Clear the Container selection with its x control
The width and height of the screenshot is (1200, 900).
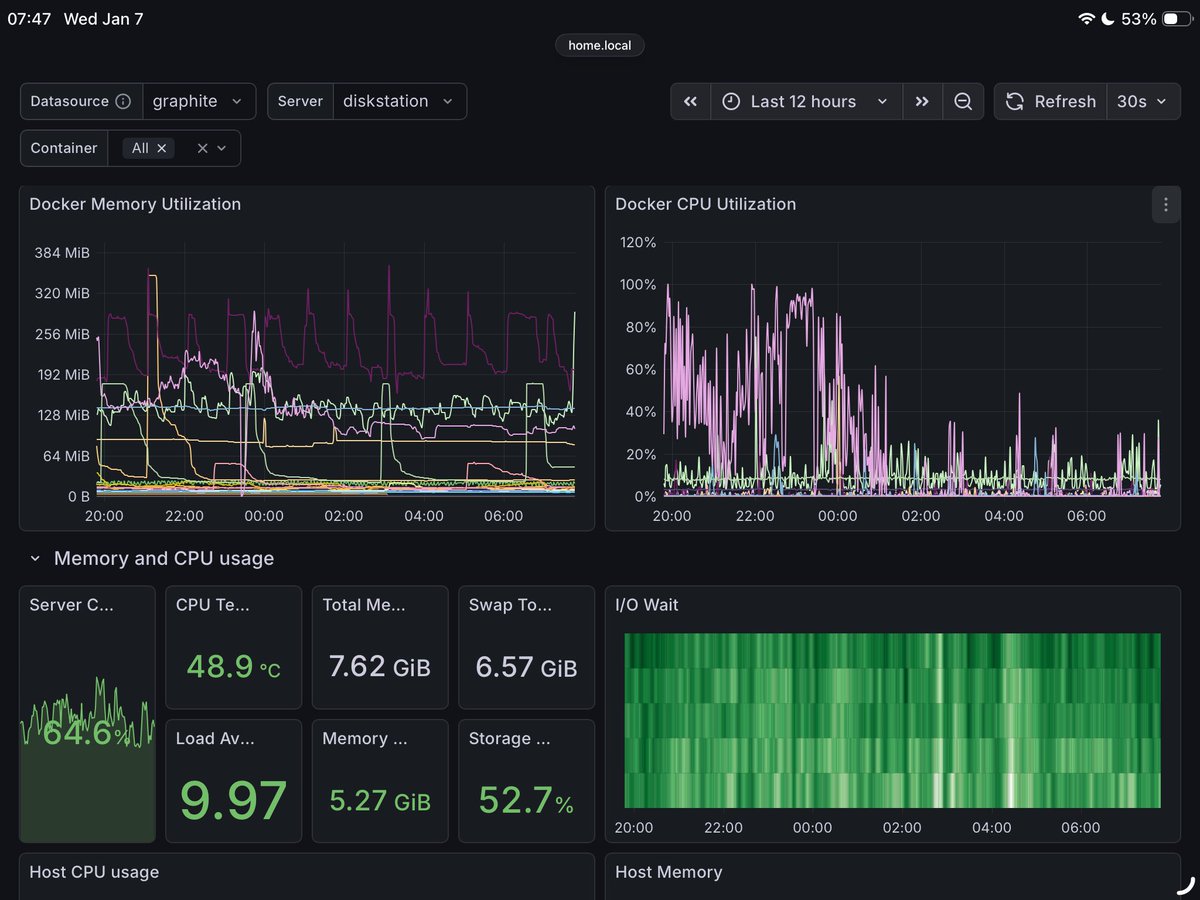click(x=201, y=148)
